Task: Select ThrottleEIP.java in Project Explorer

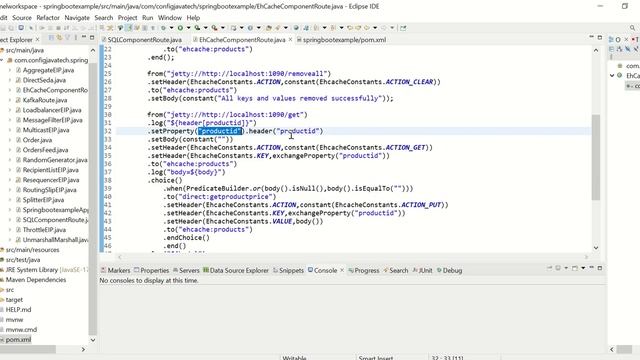Action: (x=44, y=230)
